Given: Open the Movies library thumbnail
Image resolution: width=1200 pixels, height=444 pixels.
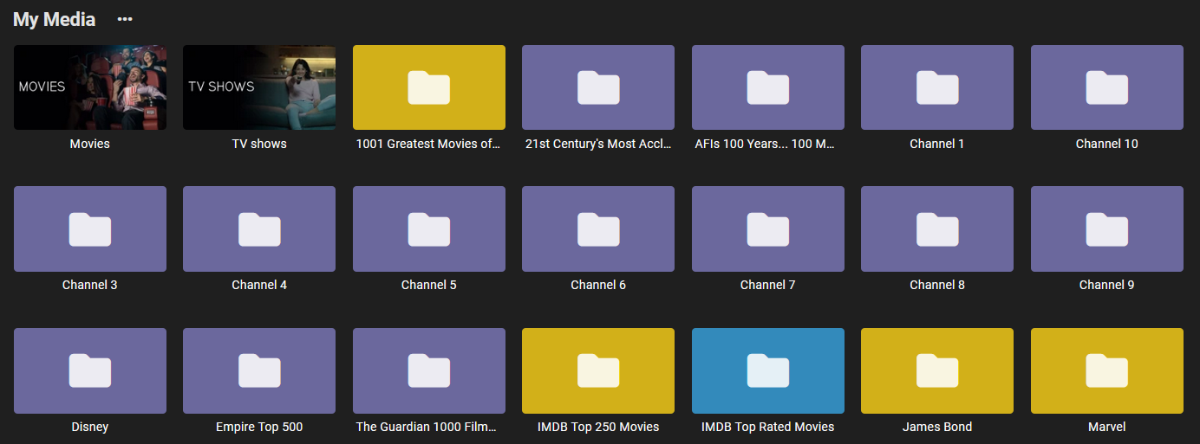Looking at the screenshot, I should (x=90, y=87).
